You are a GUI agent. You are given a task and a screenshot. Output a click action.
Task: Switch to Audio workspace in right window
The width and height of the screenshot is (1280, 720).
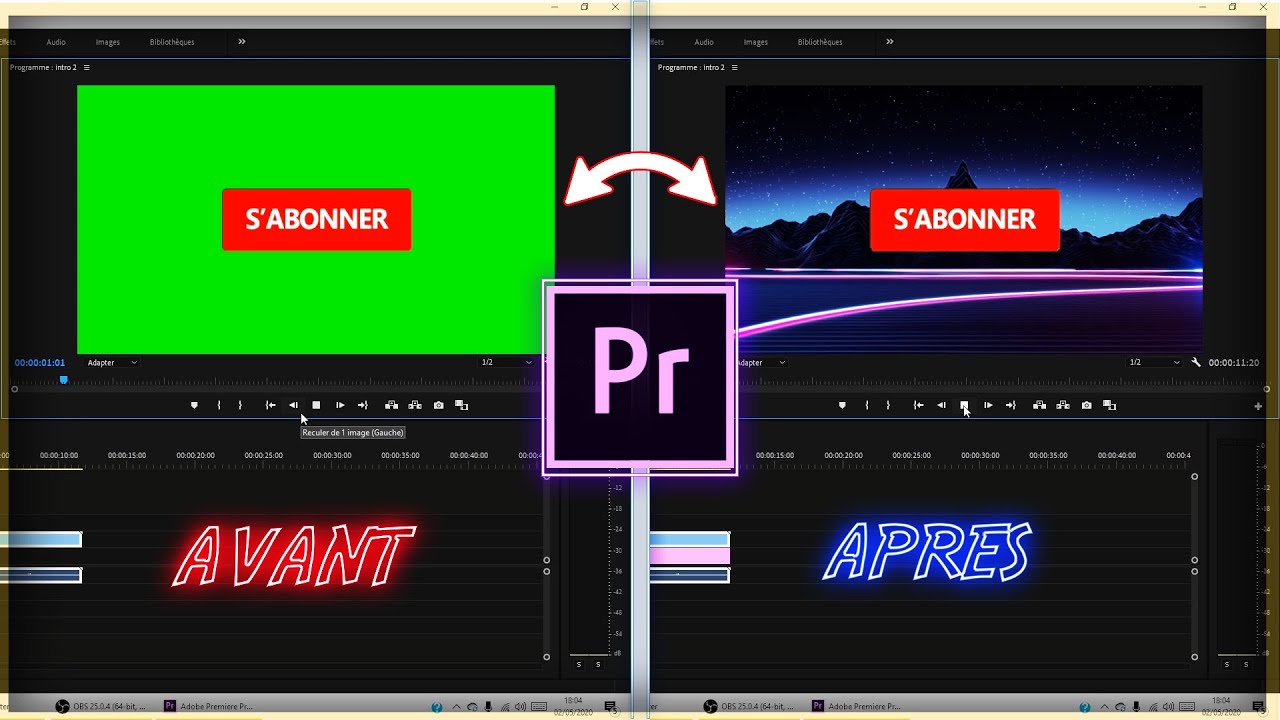704,42
